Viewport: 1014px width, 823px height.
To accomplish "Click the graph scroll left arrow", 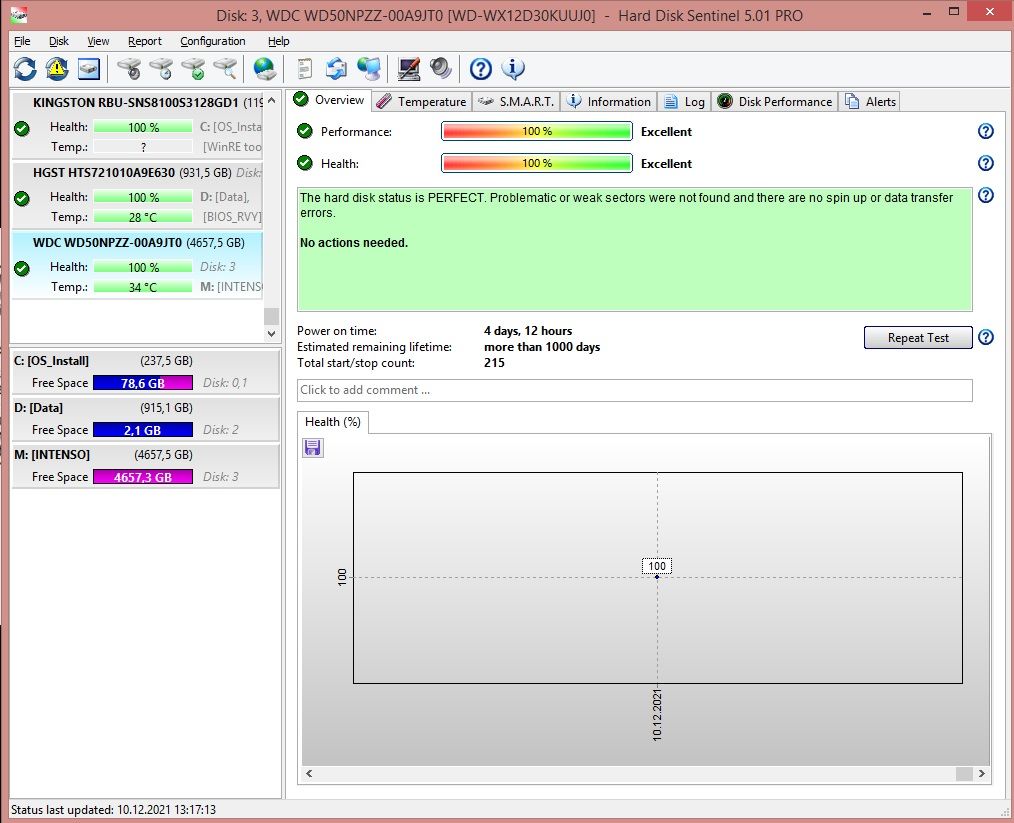I will tap(309, 773).
